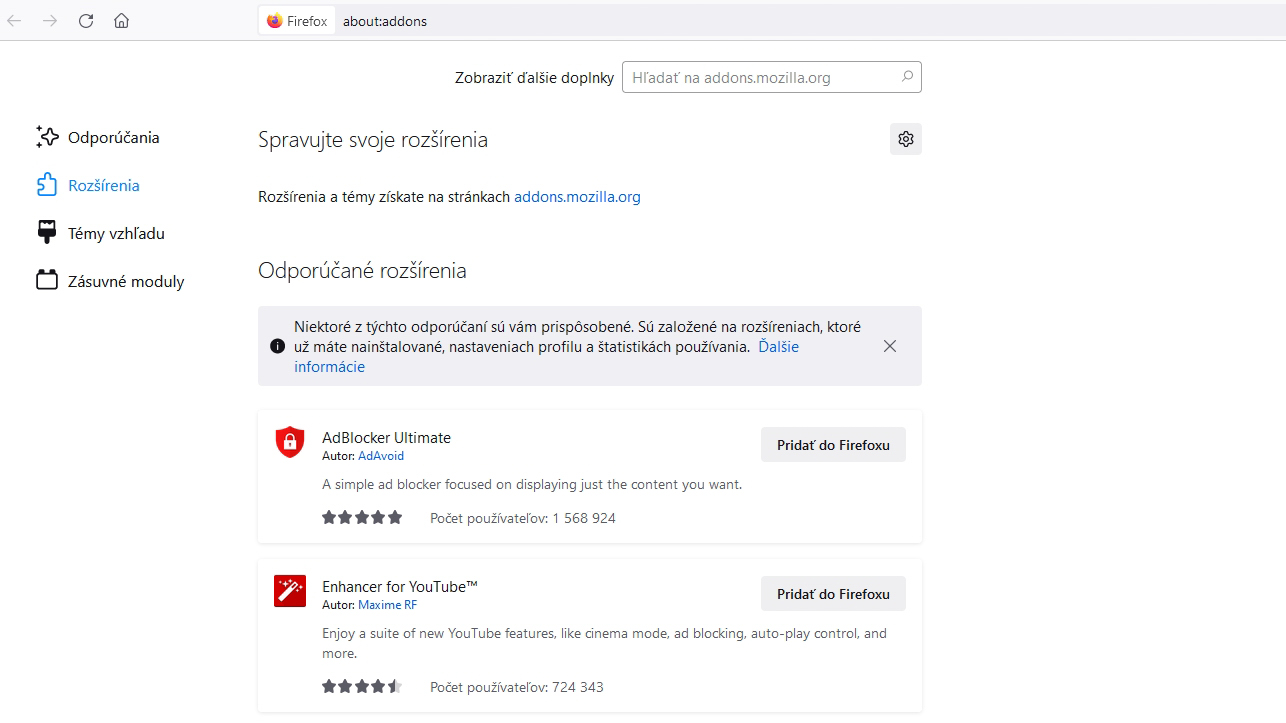Image resolution: width=1286 pixels, height=723 pixels.
Task: Open the addons.mozilla.org link
Action: (x=577, y=197)
